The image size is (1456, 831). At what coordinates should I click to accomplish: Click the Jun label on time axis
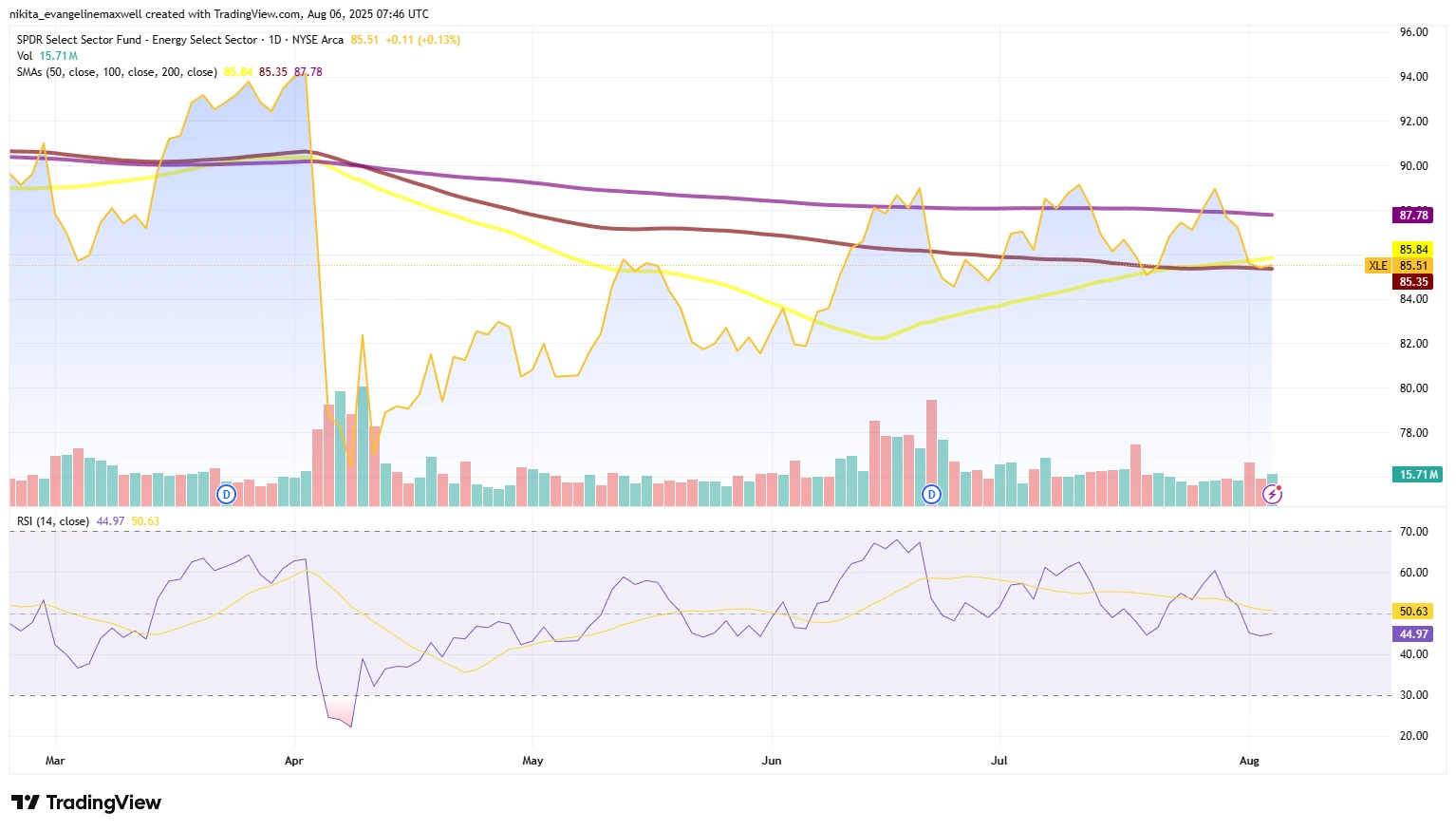click(772, 761)
